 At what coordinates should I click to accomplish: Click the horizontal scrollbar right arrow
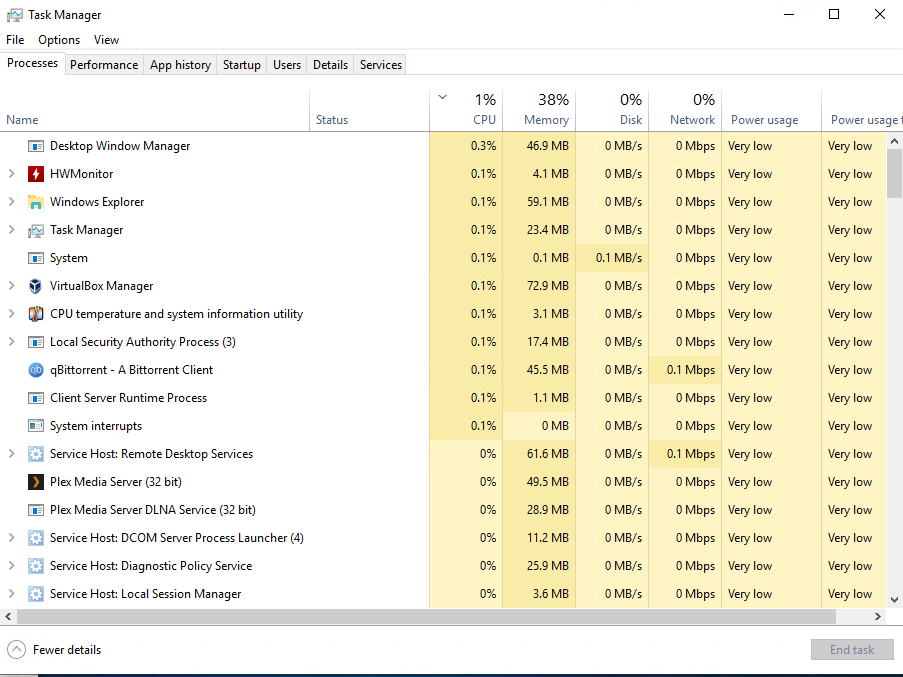point(878,617)
